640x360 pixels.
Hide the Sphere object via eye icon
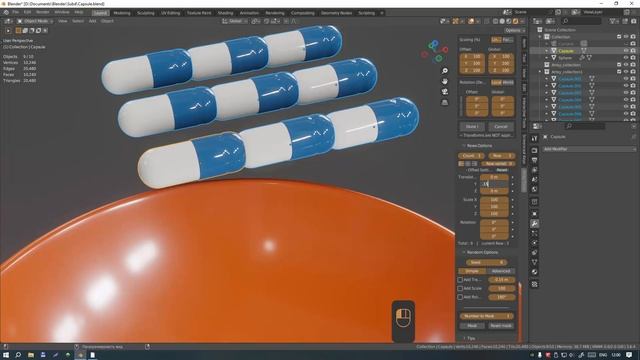626,58
